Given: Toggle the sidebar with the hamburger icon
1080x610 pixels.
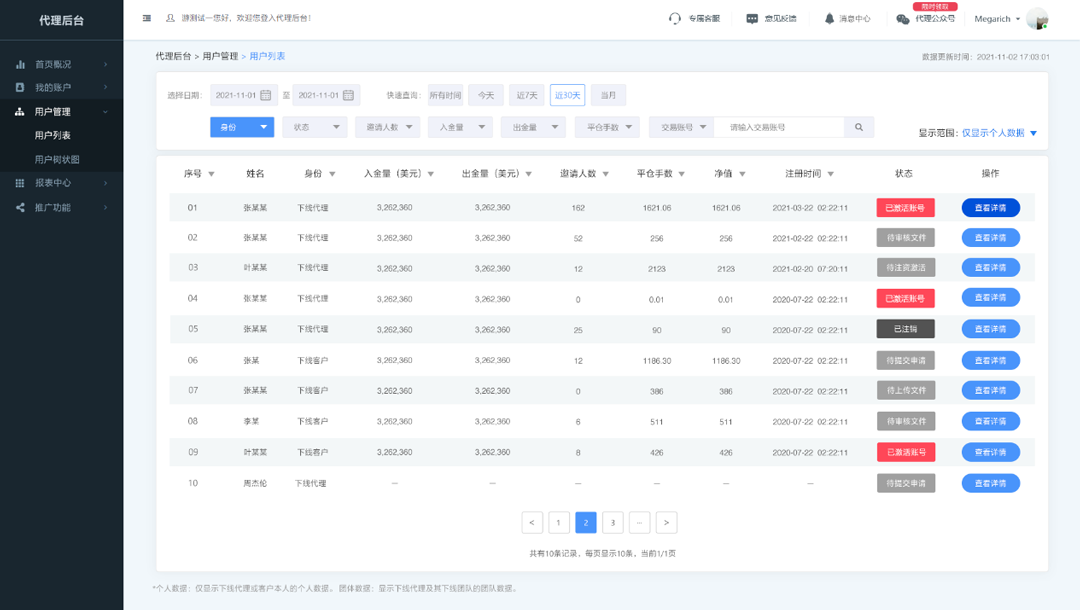Looking at the screenshot, I should 147,19.
